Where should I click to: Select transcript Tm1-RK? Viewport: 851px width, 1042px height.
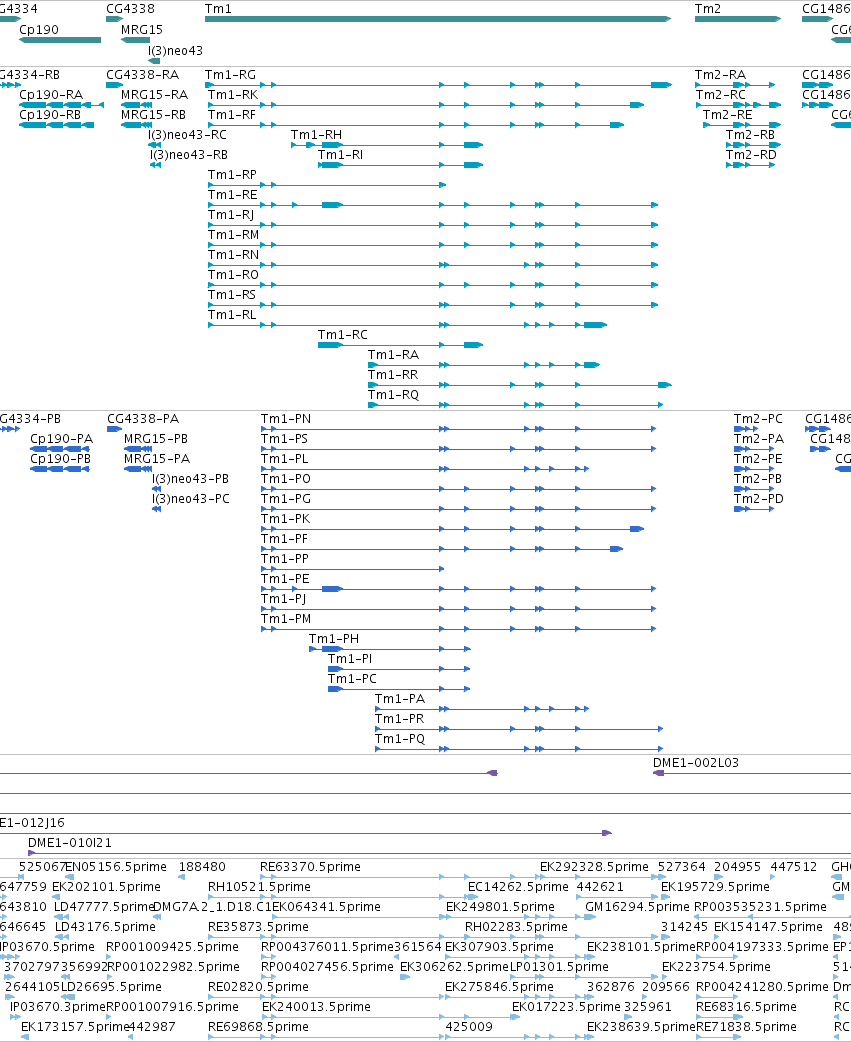426,105
